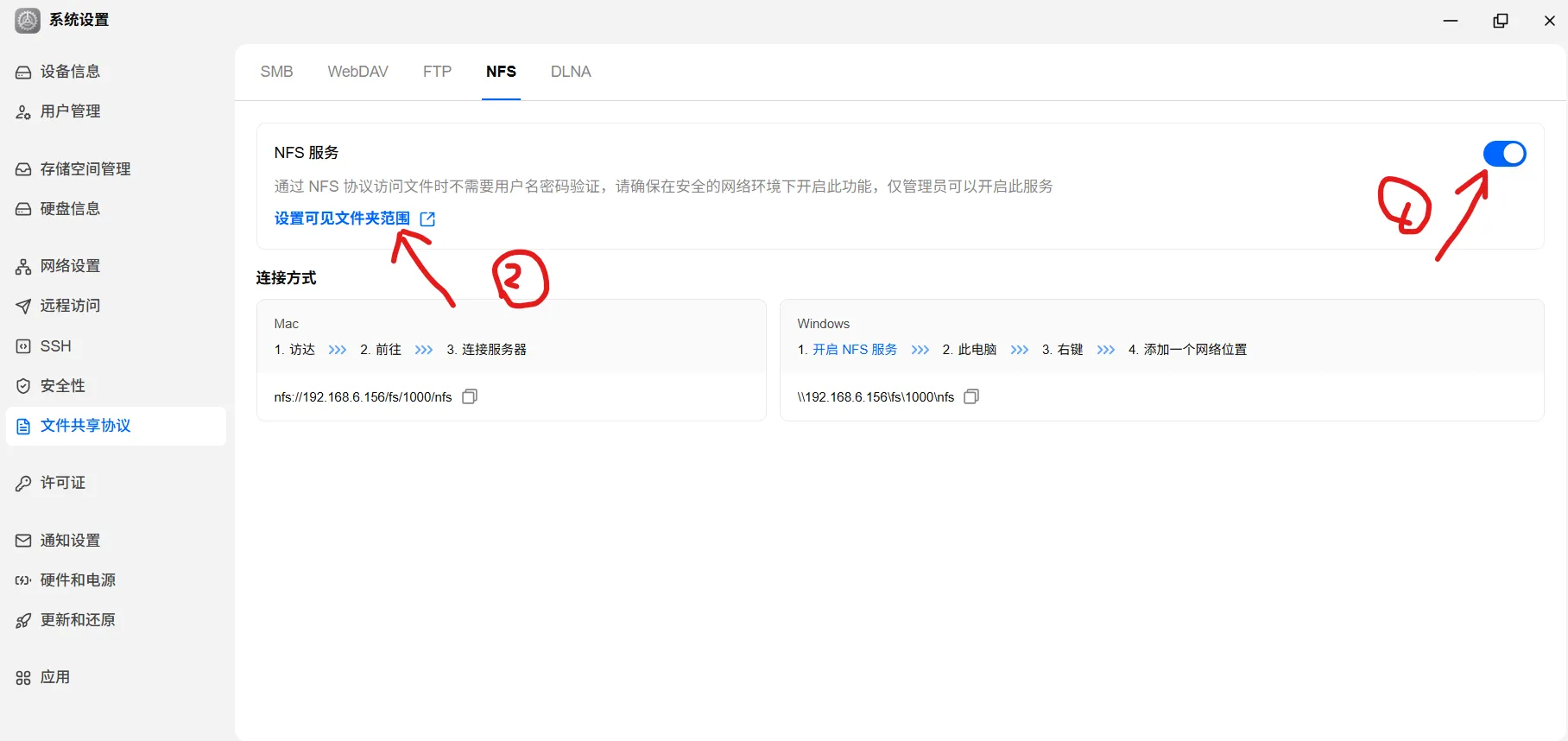Click the Mac step 1. 访达 text
1568x741 pixels.
(x=294, y=350)
